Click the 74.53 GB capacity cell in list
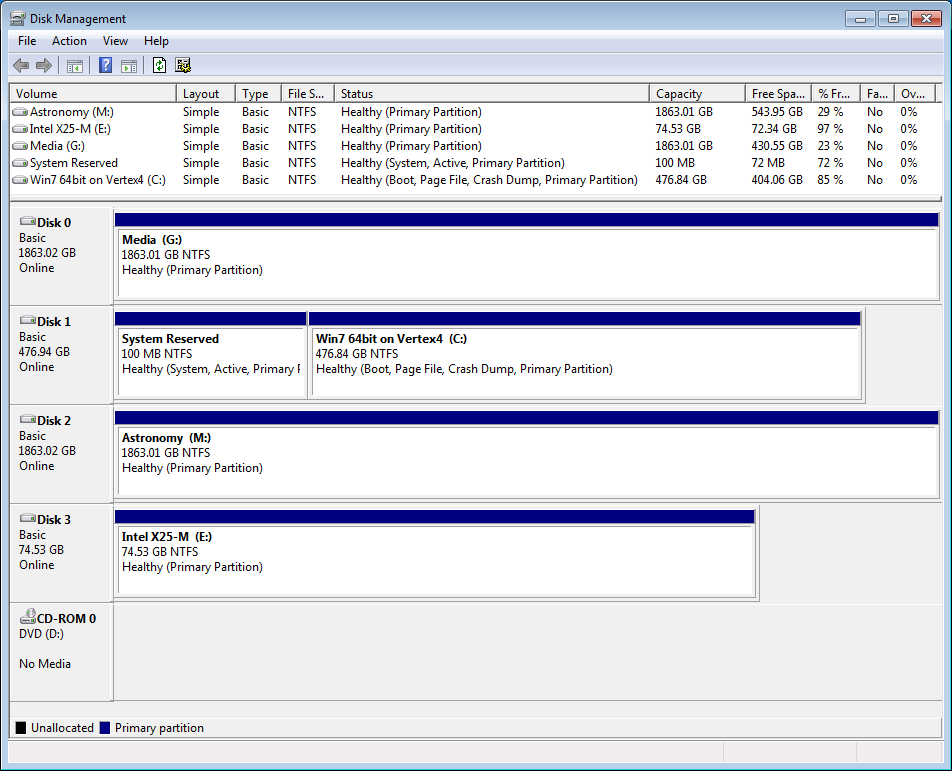Screen dimensions: 952x771 (x=678, y=129)
